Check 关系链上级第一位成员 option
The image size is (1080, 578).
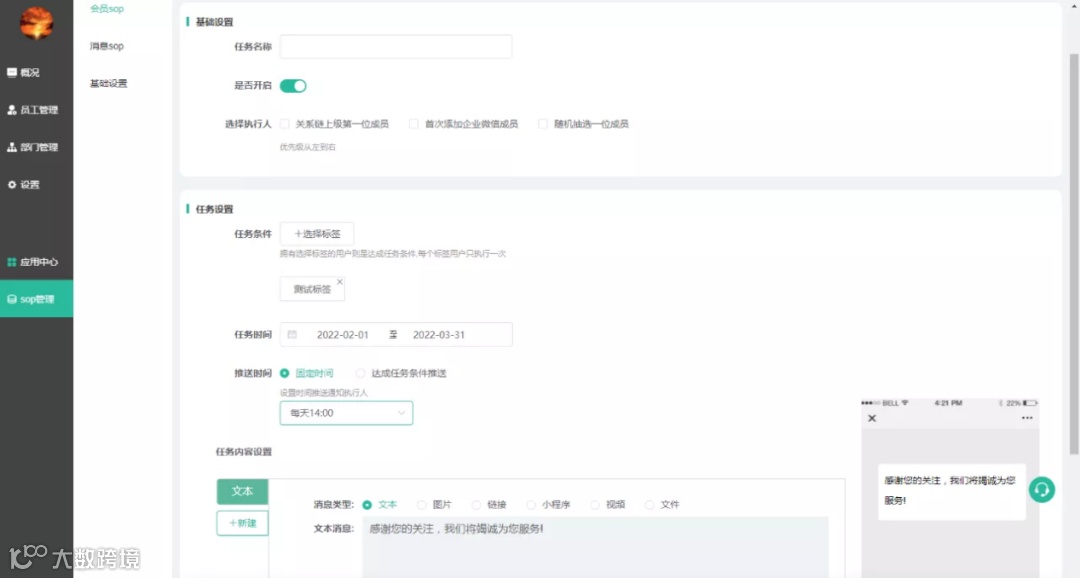284,124
